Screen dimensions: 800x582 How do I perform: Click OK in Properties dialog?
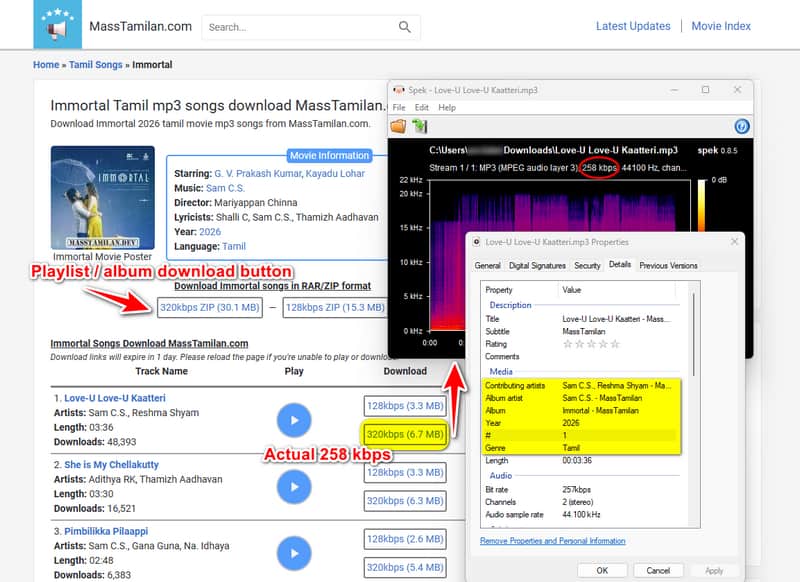click(602, 570)
